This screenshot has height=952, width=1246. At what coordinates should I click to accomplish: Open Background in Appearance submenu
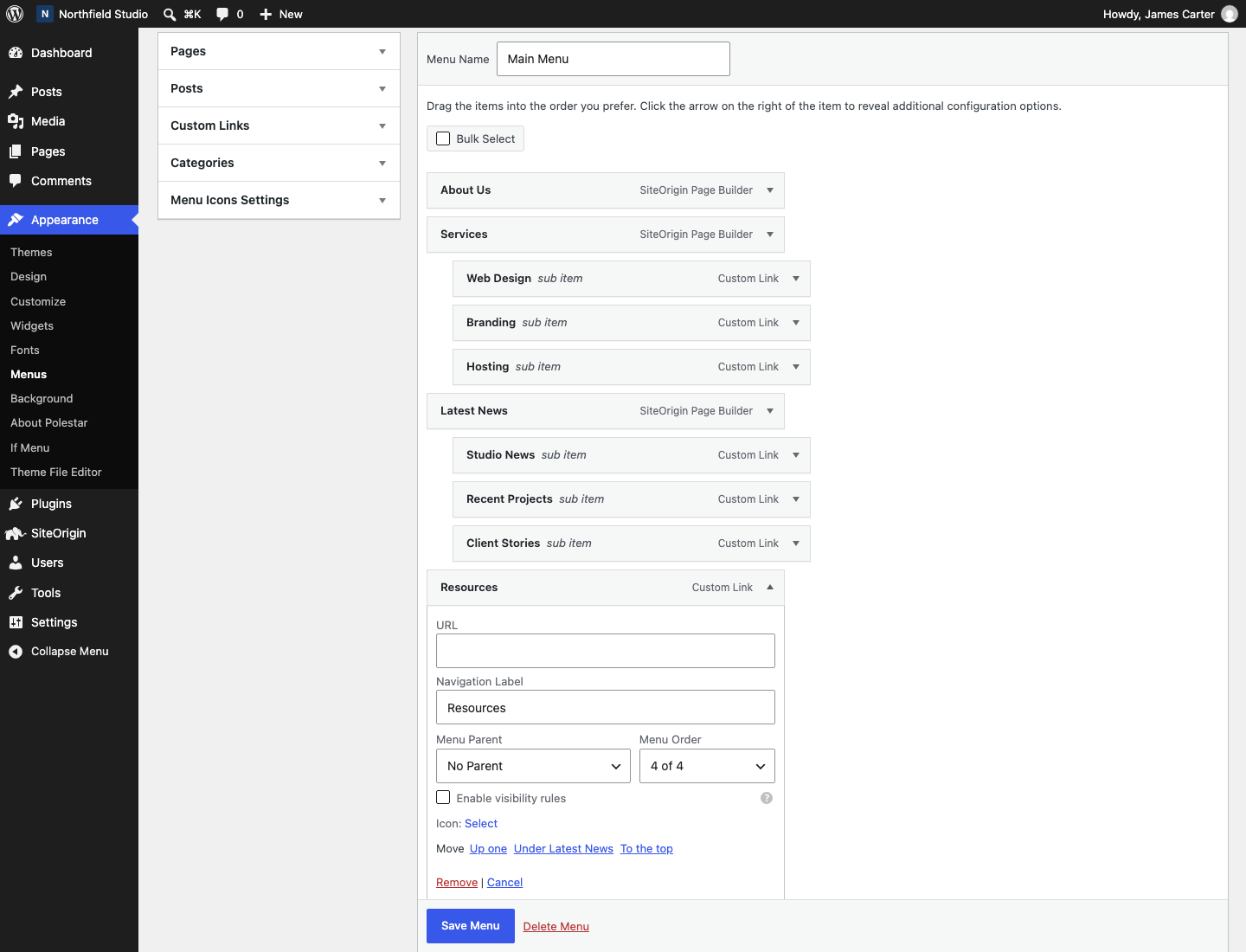point(42,398)
